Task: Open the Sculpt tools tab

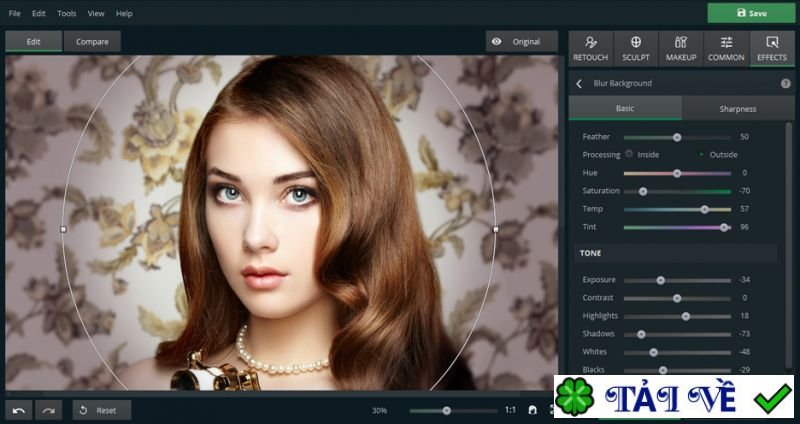Action: 636,48
